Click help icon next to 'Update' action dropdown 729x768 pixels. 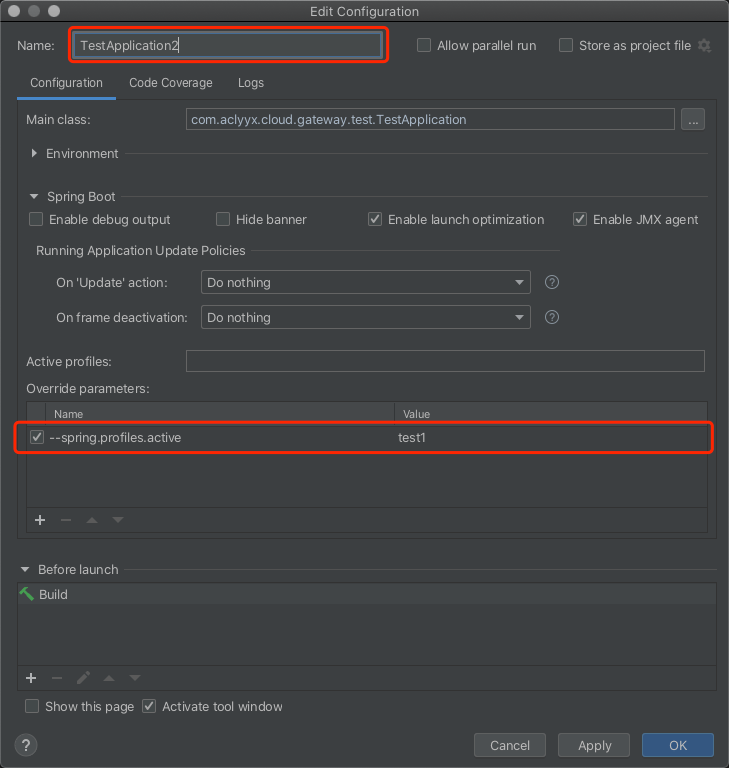[x=551, y=283]
